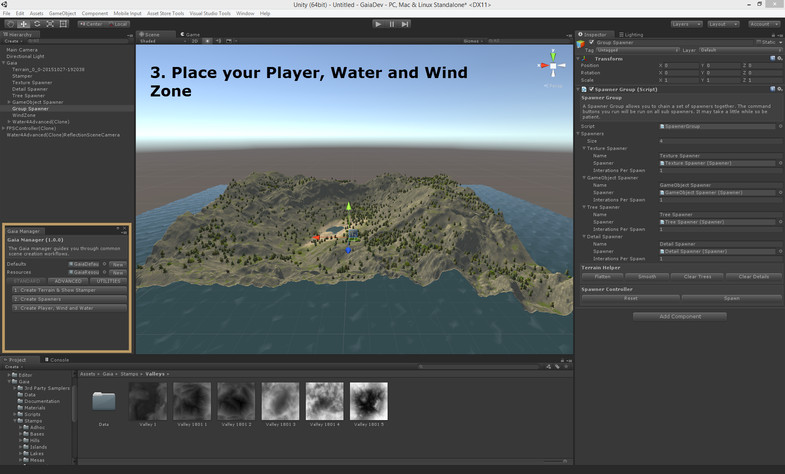Screen dimensions: 785x474
Task: Select Valley 1801 5 stamp thumbnail
Action: tap(368, 401)
